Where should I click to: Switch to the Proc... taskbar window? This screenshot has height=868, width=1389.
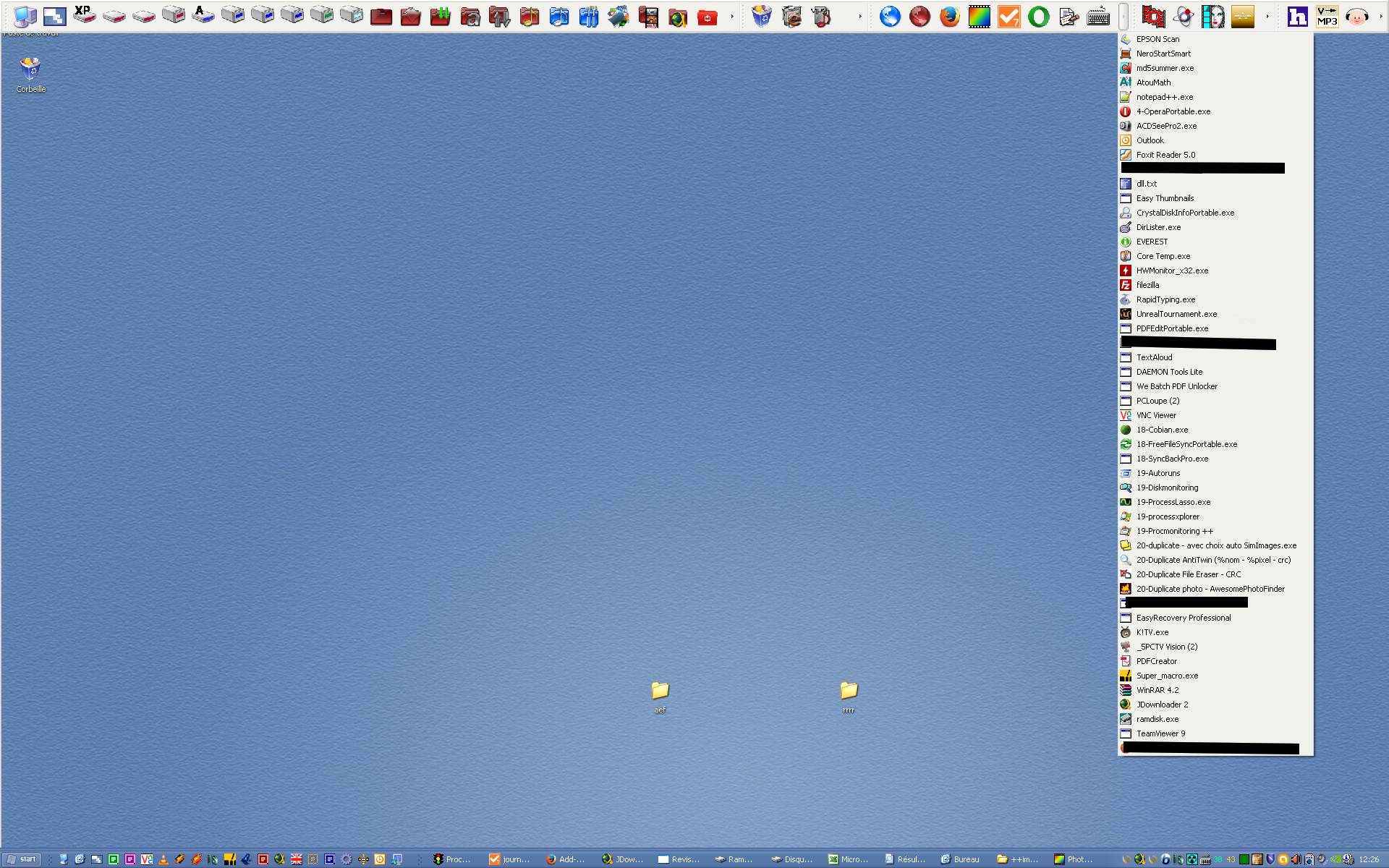click(454, 859)
